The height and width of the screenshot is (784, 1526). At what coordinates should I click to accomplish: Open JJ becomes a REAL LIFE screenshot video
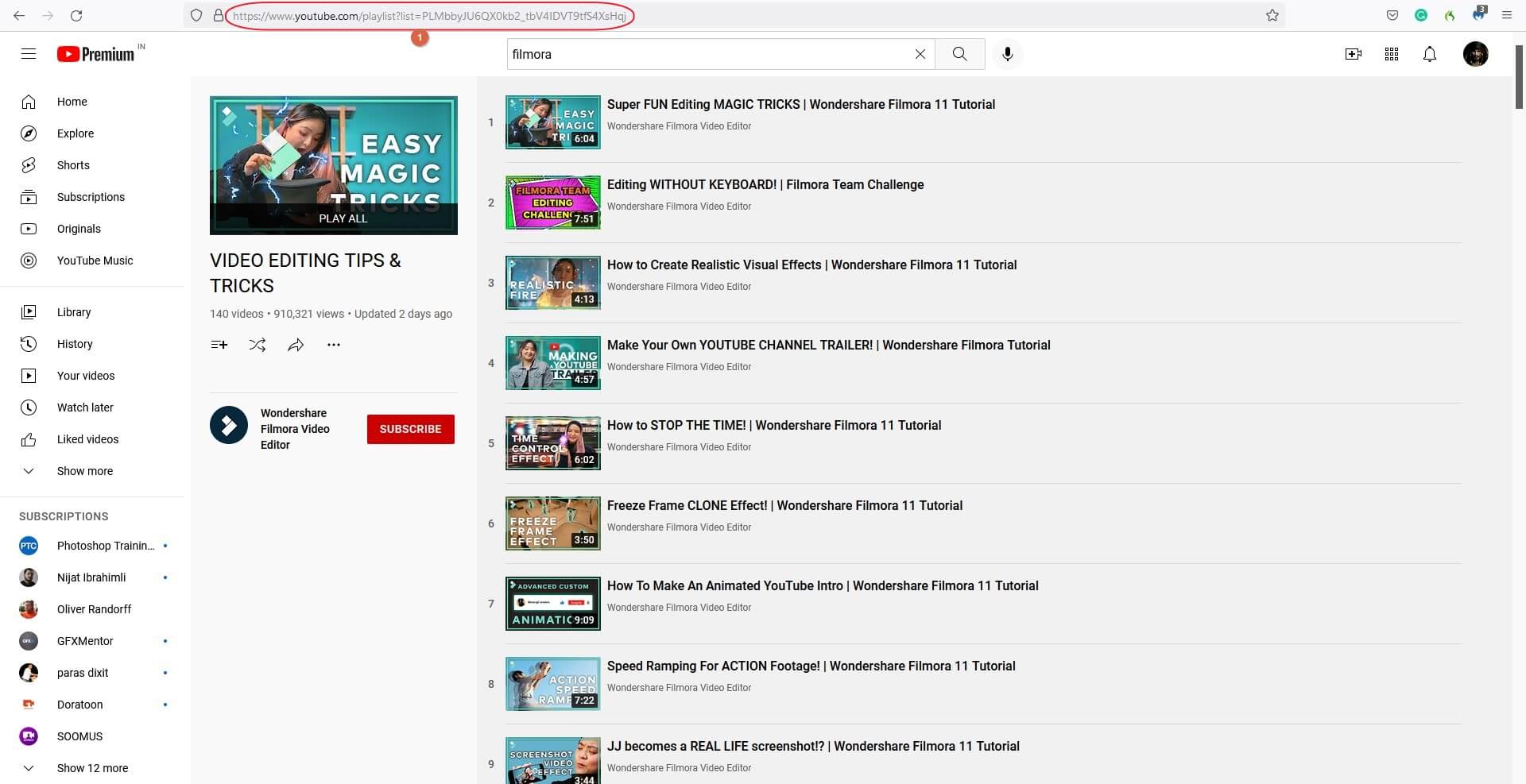point(813,746)
